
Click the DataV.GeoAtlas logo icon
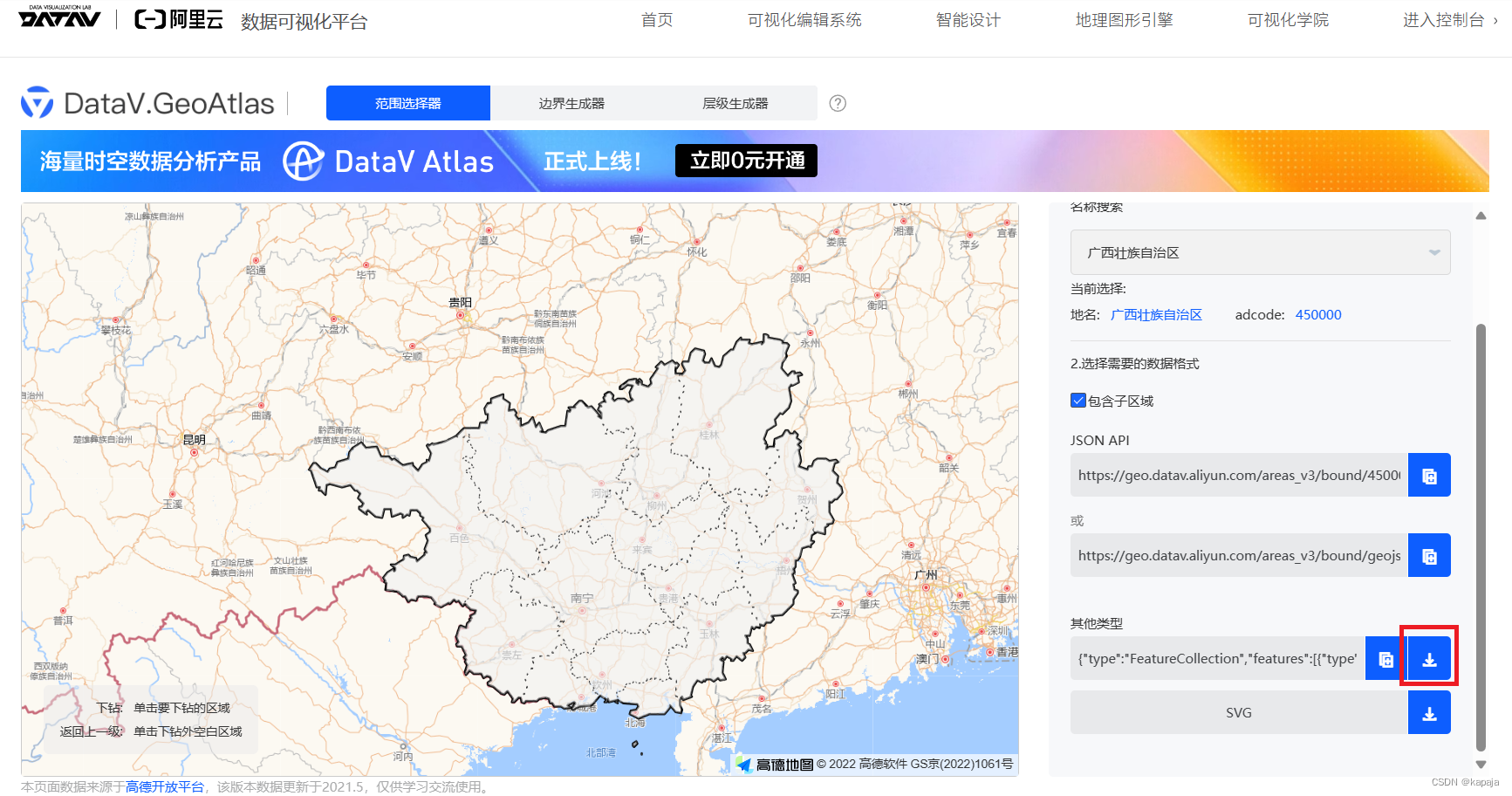point(37,103)
